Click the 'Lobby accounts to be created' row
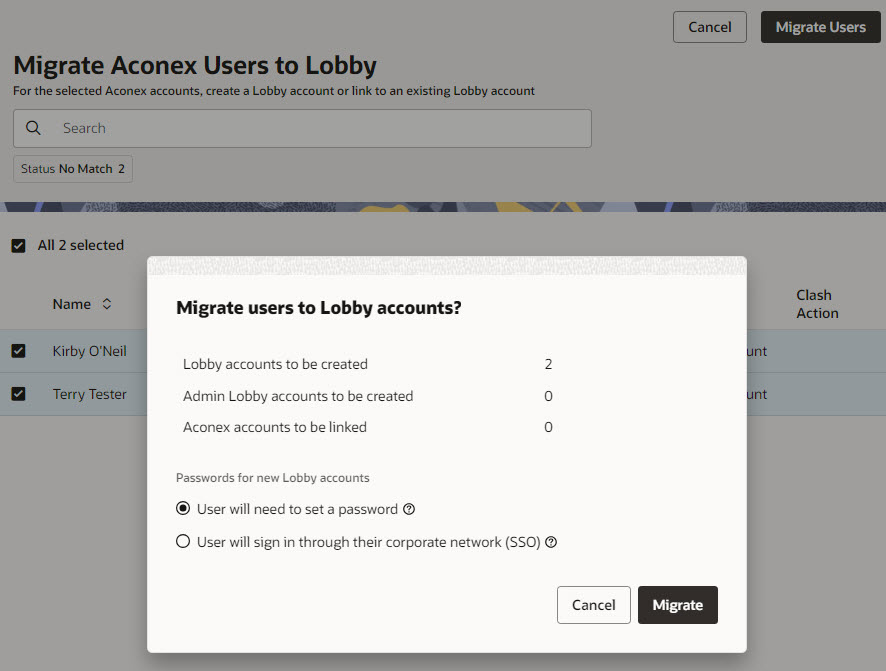 click(x=367, y=364)
